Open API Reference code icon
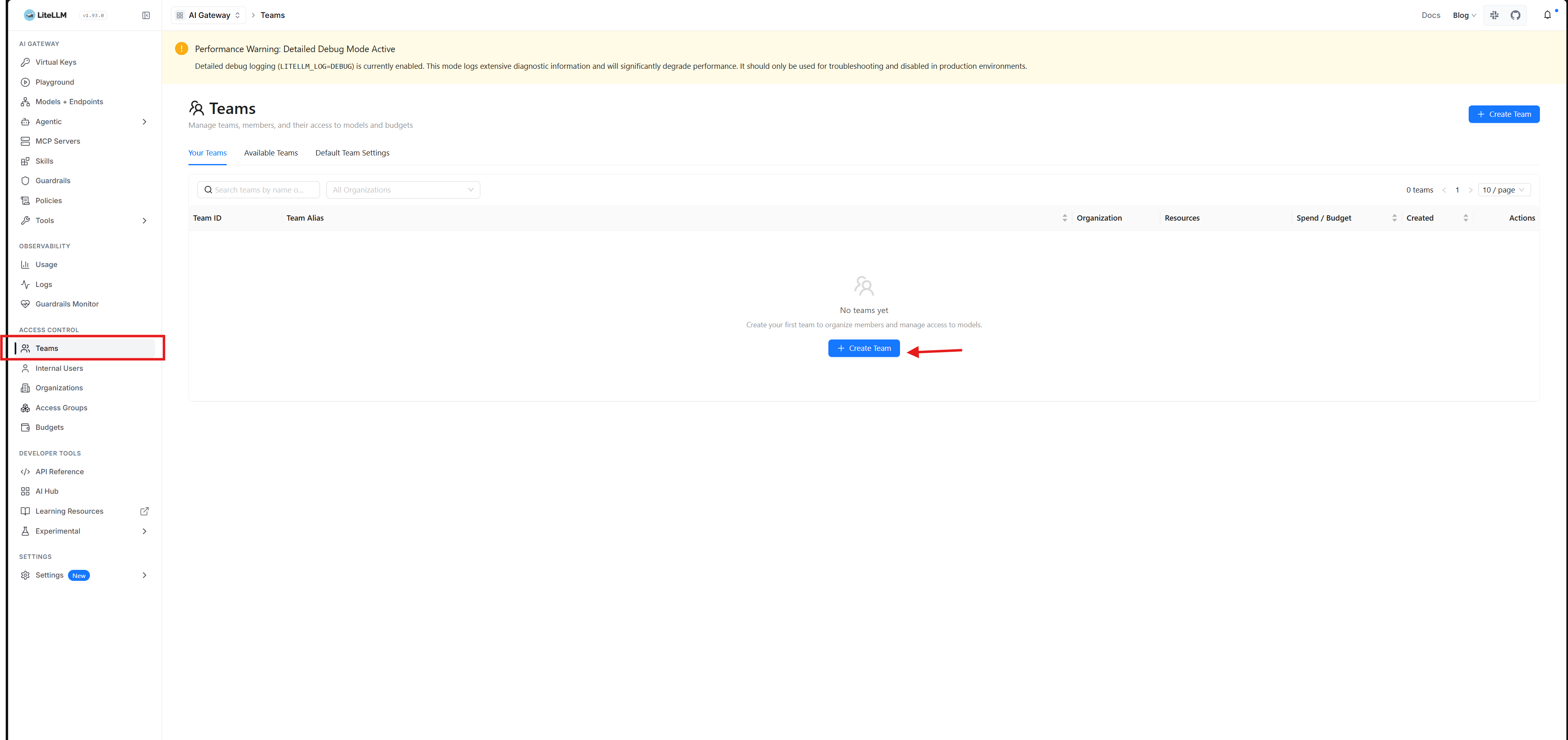 [25, 472]
